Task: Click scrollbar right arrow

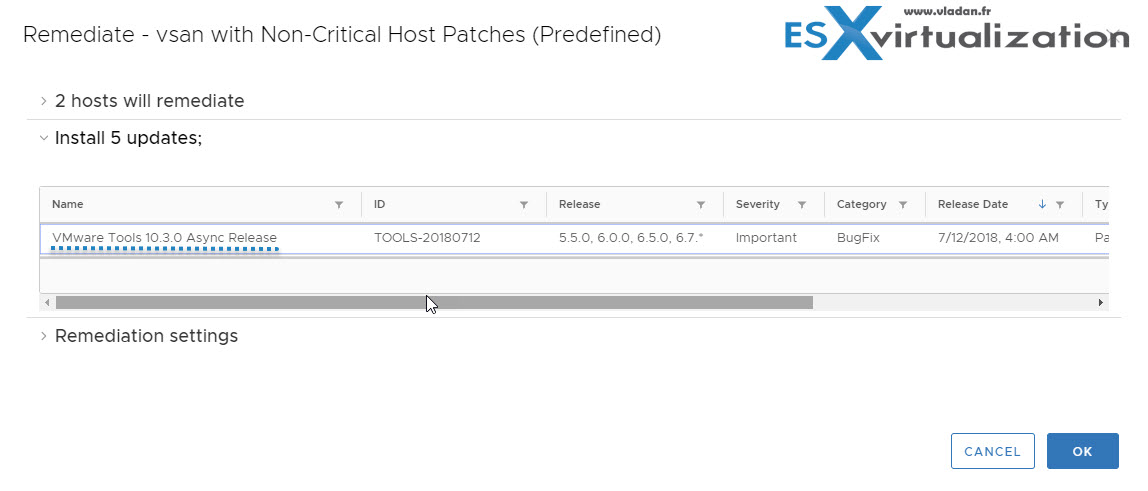Action: tap(1100, 302)
